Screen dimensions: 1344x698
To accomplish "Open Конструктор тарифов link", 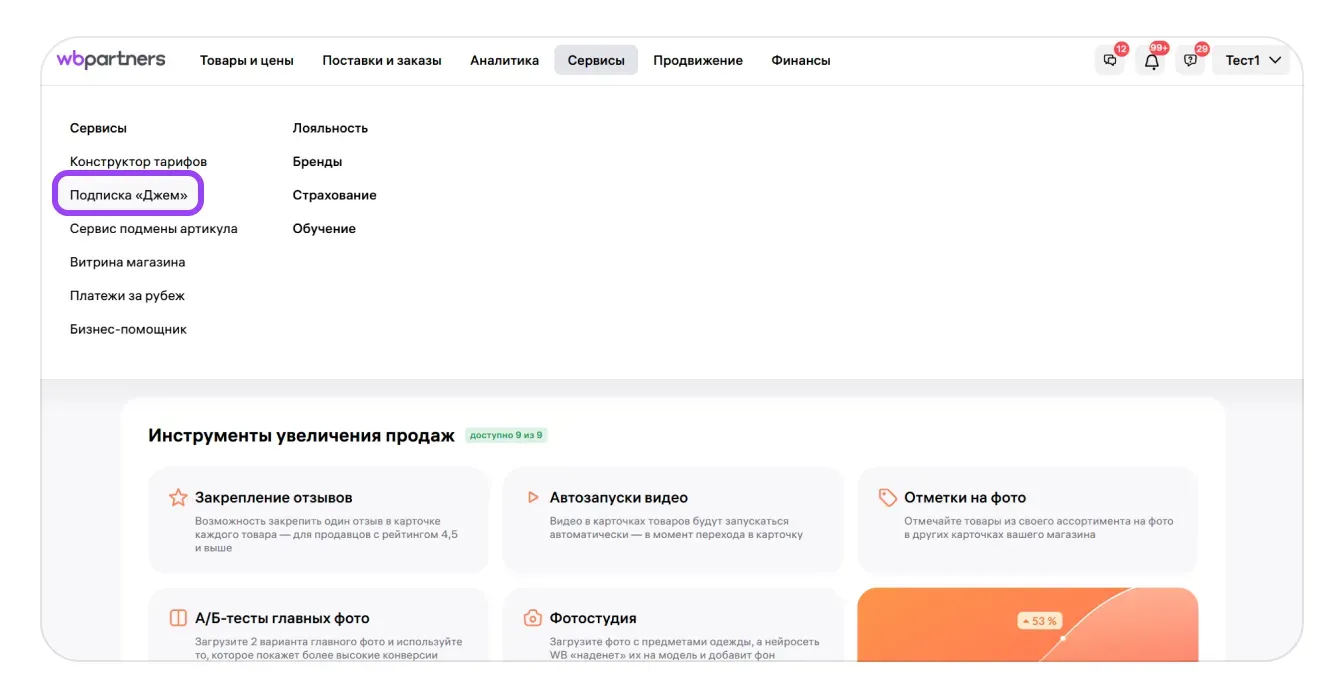I will point(138,161).
